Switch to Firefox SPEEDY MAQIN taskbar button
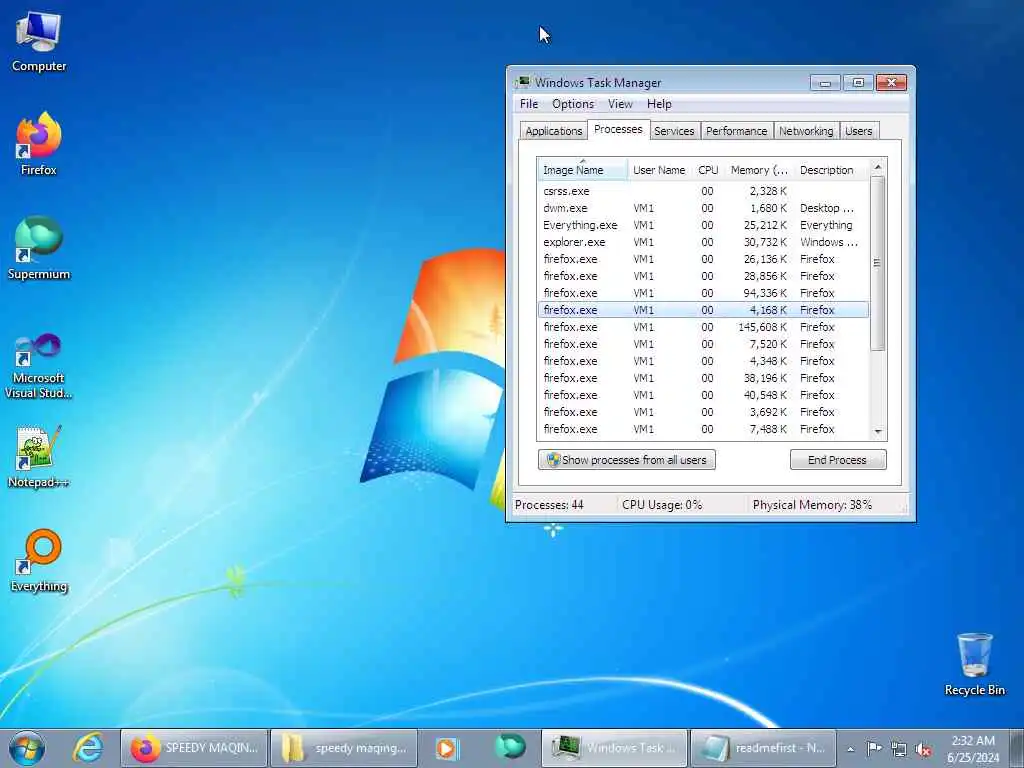This screenshot has width=1024, height=768. pyautogui.click(x=194, y=748)
